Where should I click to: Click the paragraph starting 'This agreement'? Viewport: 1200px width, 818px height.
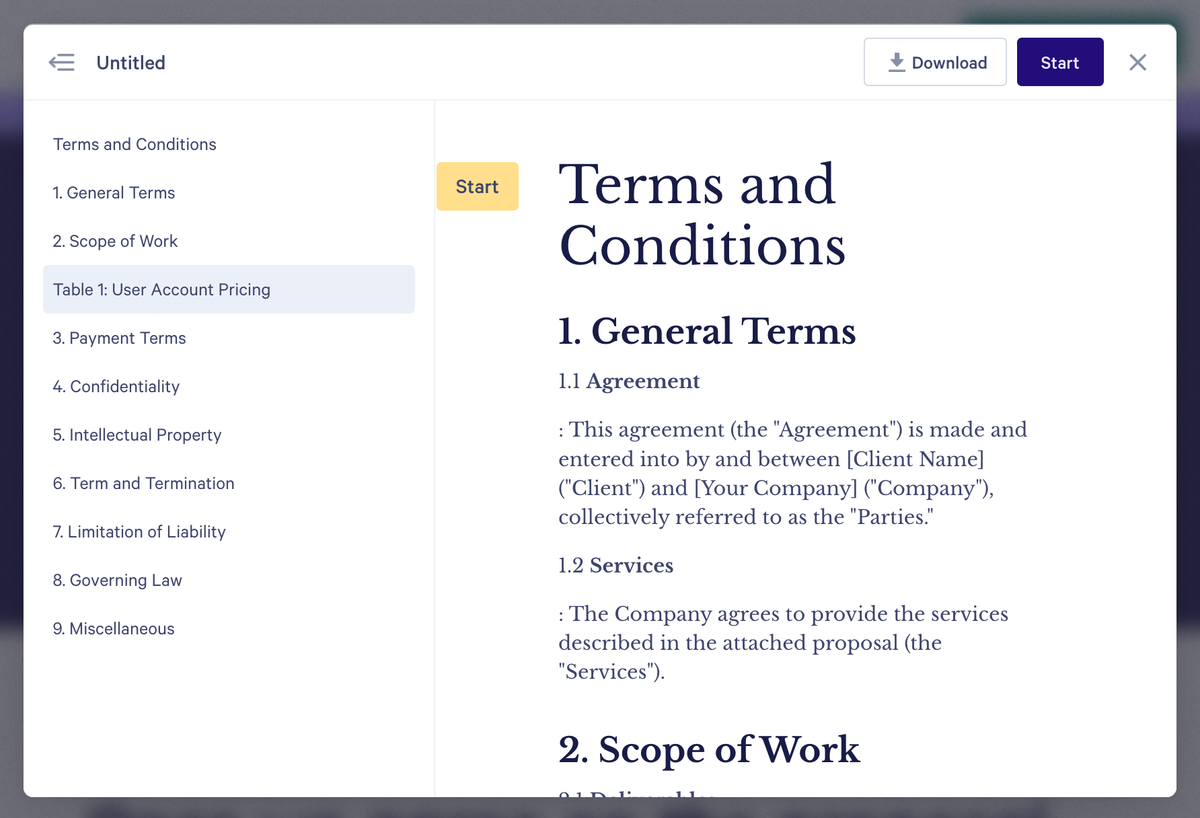(x=793, y=473)
